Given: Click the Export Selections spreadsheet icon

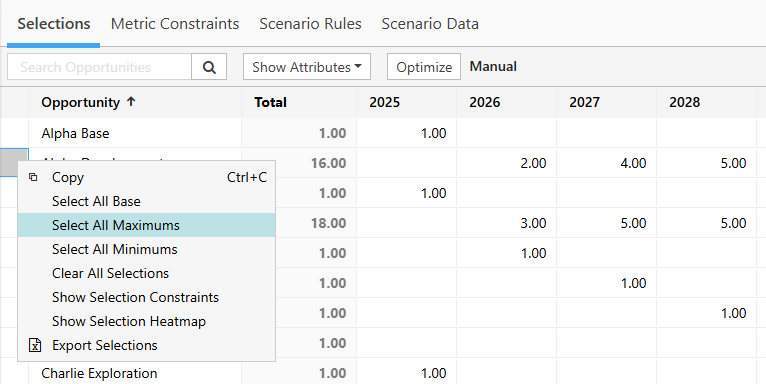Looking at the screenshot, I should click(x=35, y=345).
